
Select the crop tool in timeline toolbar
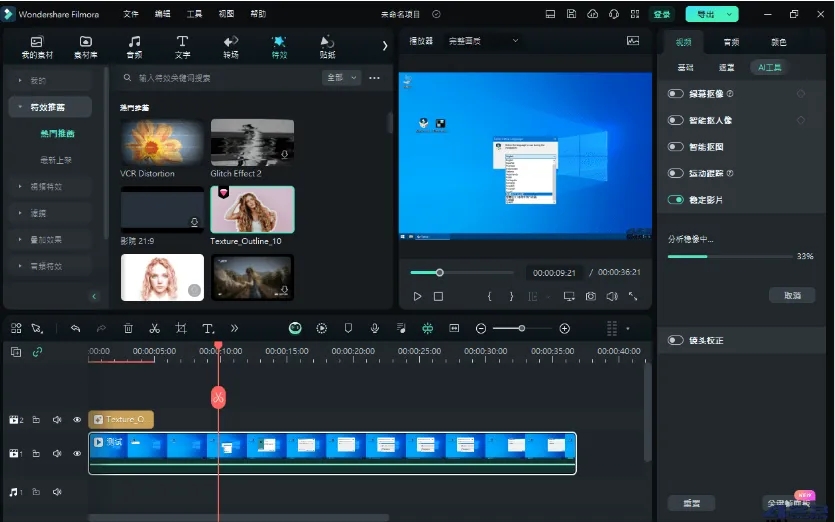tap(181, 329)
